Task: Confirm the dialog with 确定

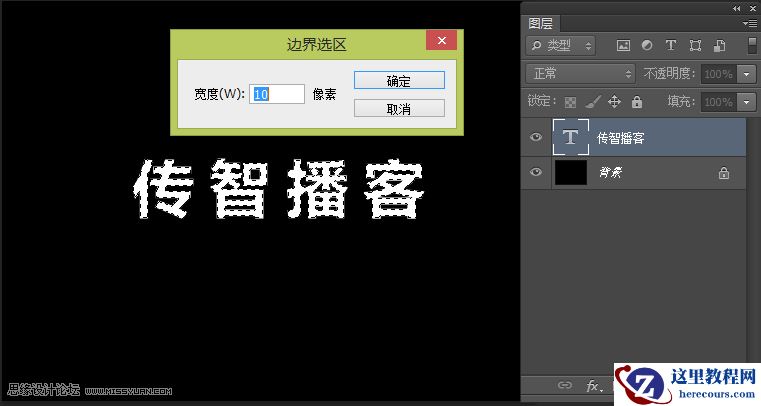Action: pos(399,81)
